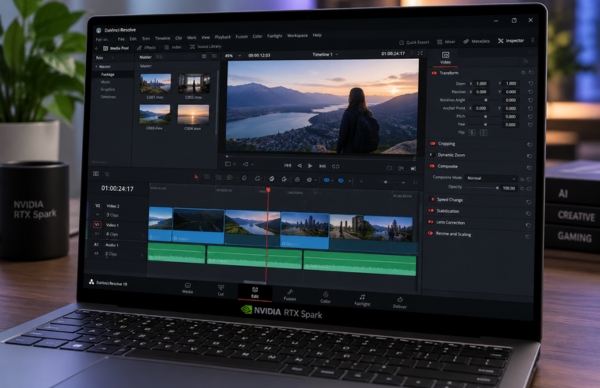600x388 pixels.
Task: Collapse the Master bin tree
Action: [x=96, y=67]
